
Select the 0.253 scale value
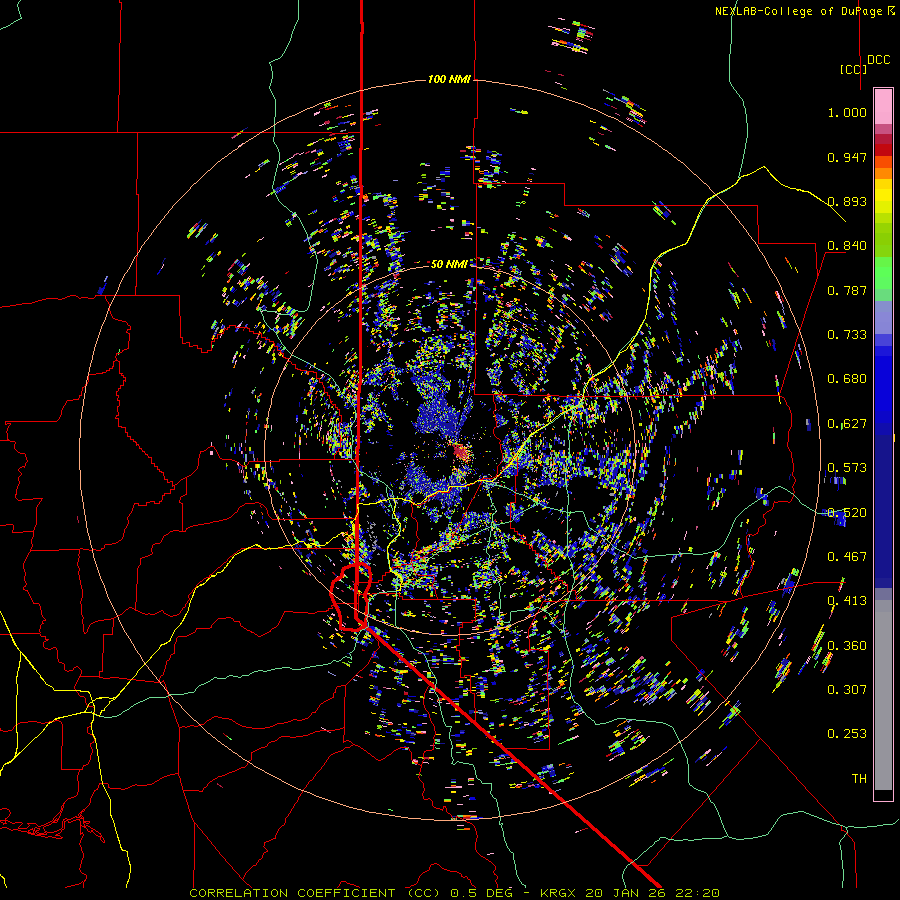(847, 734)
